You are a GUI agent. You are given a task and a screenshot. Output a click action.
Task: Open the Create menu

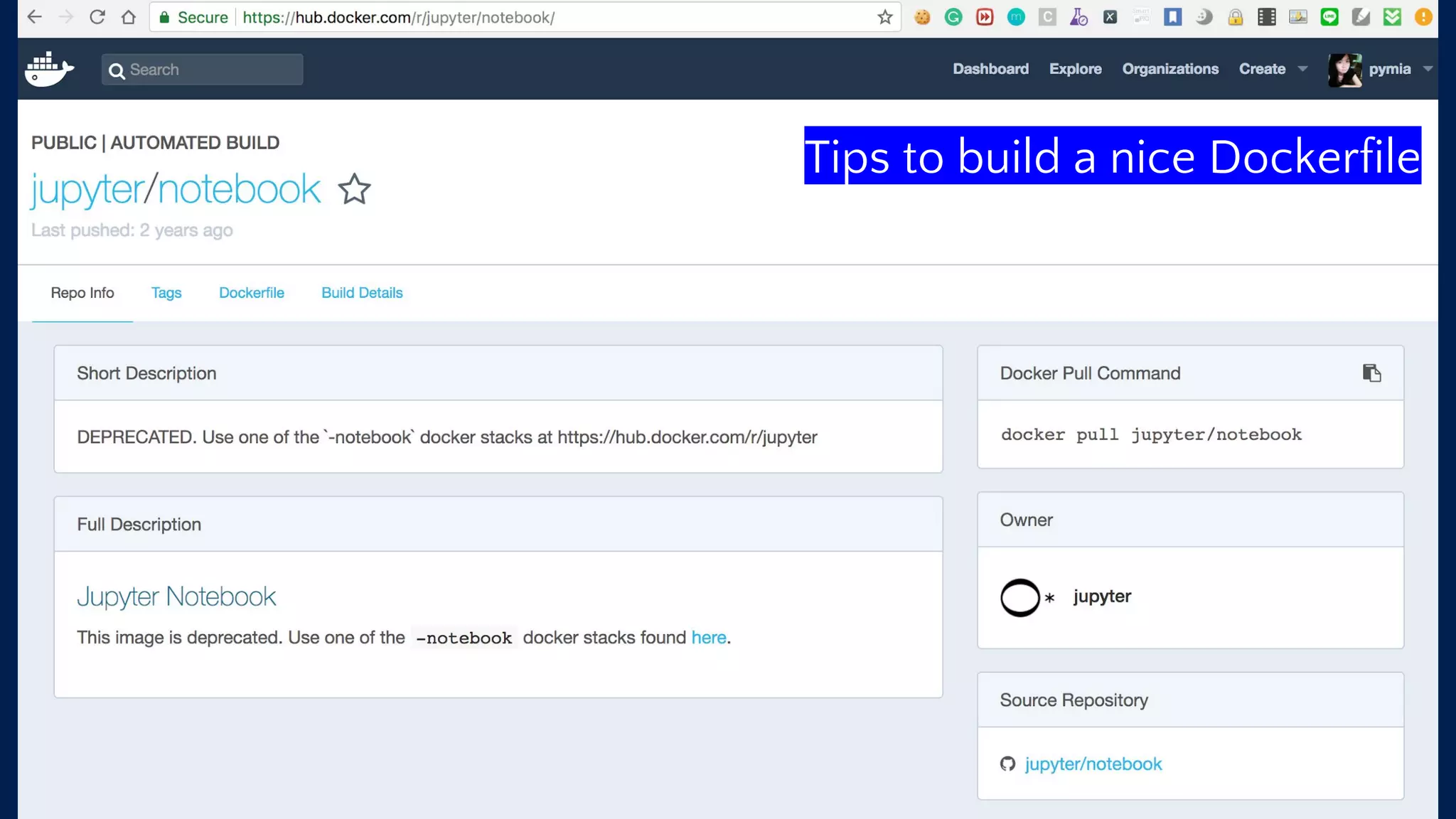pyautogui.click(x=1262, y=69)
